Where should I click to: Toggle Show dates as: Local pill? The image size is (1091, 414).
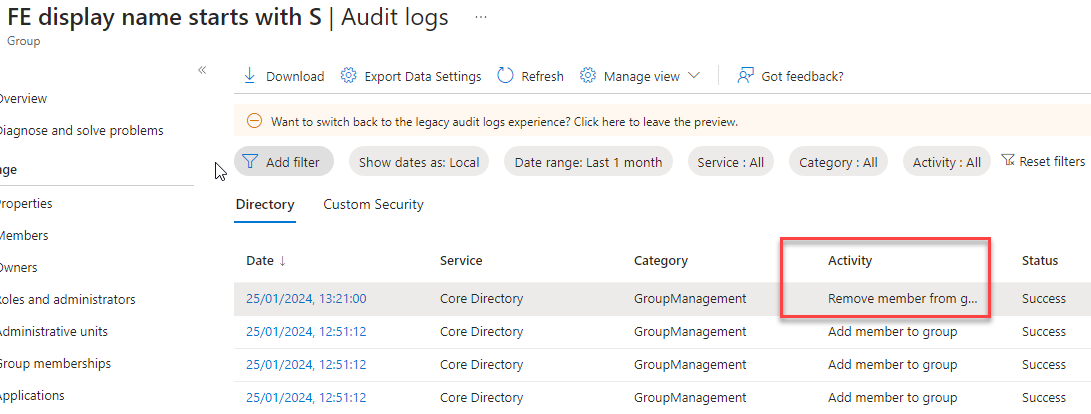click(418, 162)
